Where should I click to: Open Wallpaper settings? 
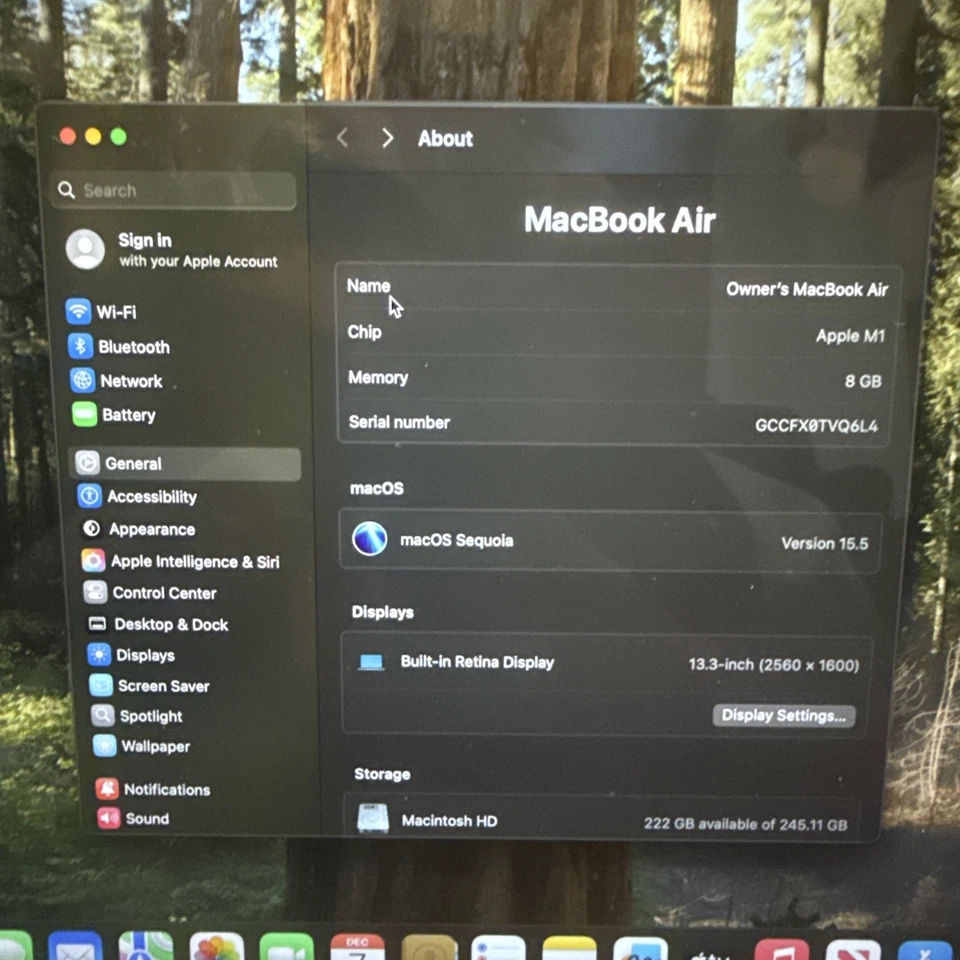click(154, 746)
